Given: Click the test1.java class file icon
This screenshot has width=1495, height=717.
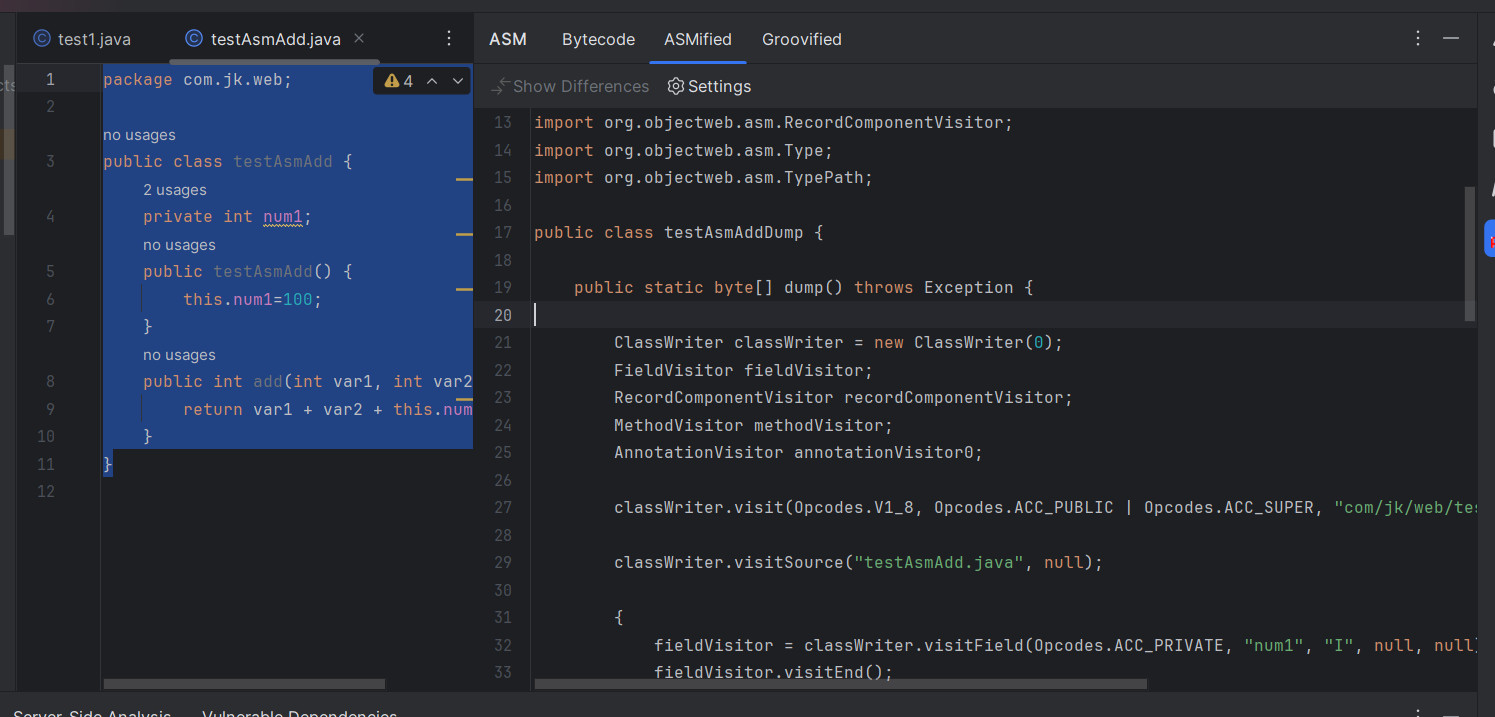Looking at the screenshot, I should point(41,39).
